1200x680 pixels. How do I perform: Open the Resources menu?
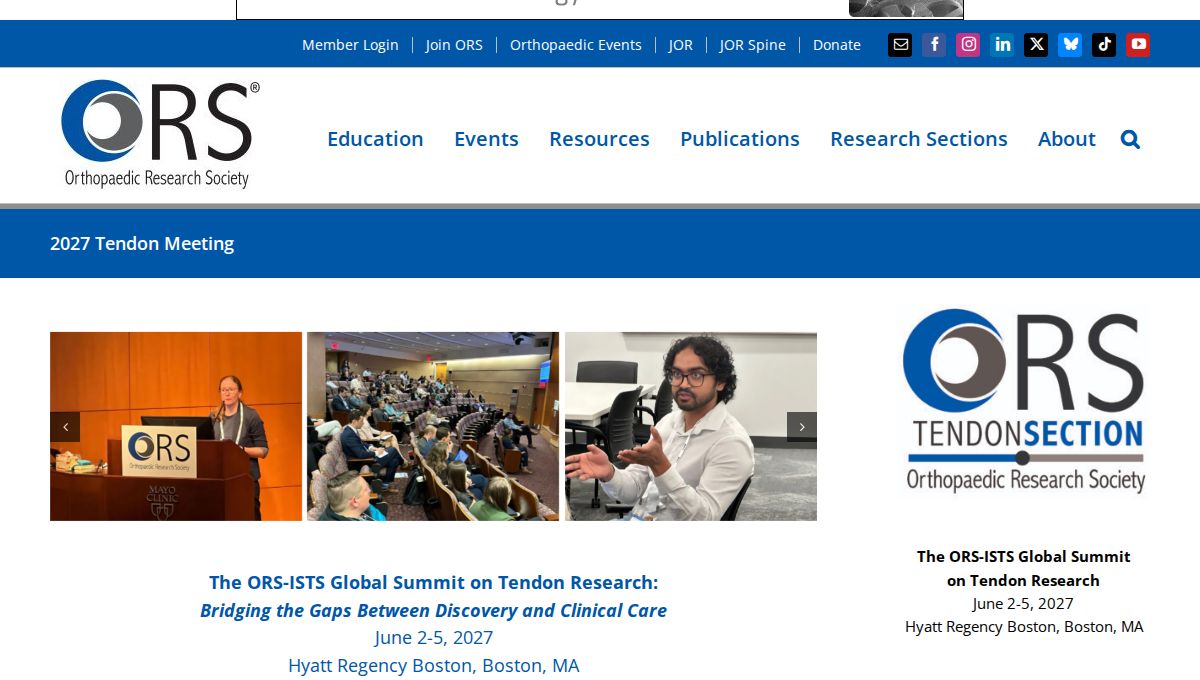pyautogui.click(x=599, y=139)
